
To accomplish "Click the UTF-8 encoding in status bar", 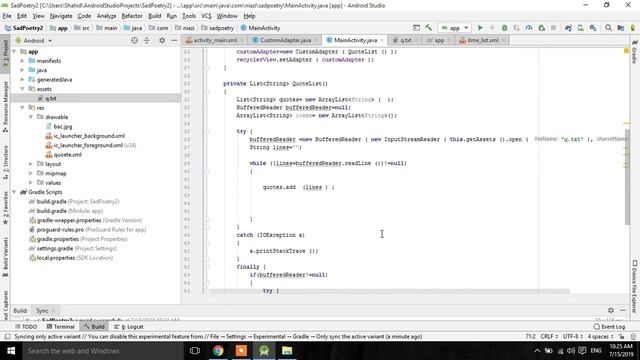I will pyautogui.click(x=573, y=337).
